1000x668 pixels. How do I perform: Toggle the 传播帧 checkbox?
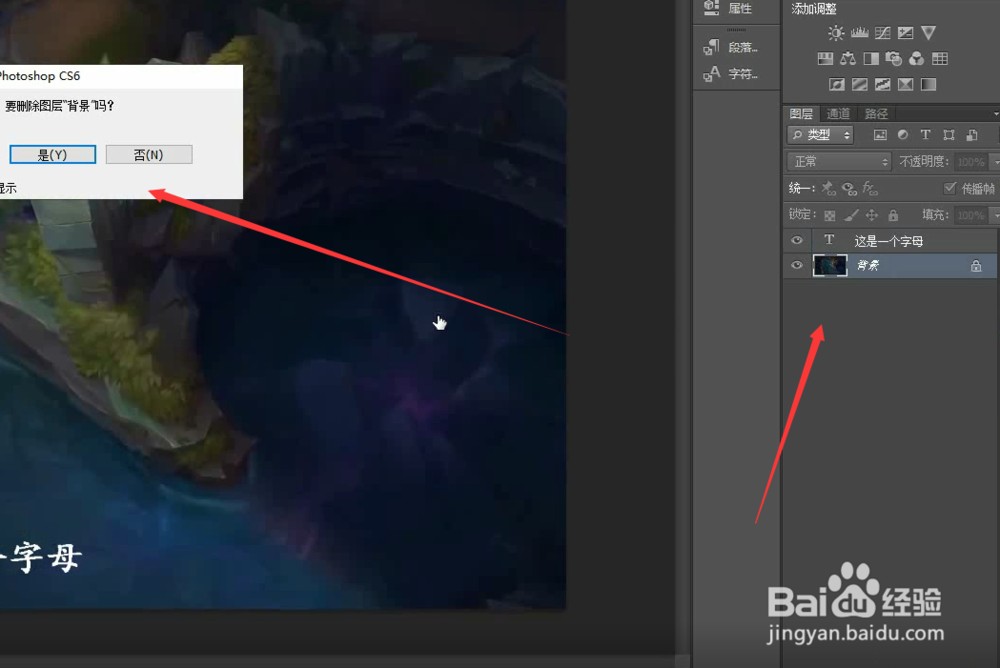coord(950,188)
